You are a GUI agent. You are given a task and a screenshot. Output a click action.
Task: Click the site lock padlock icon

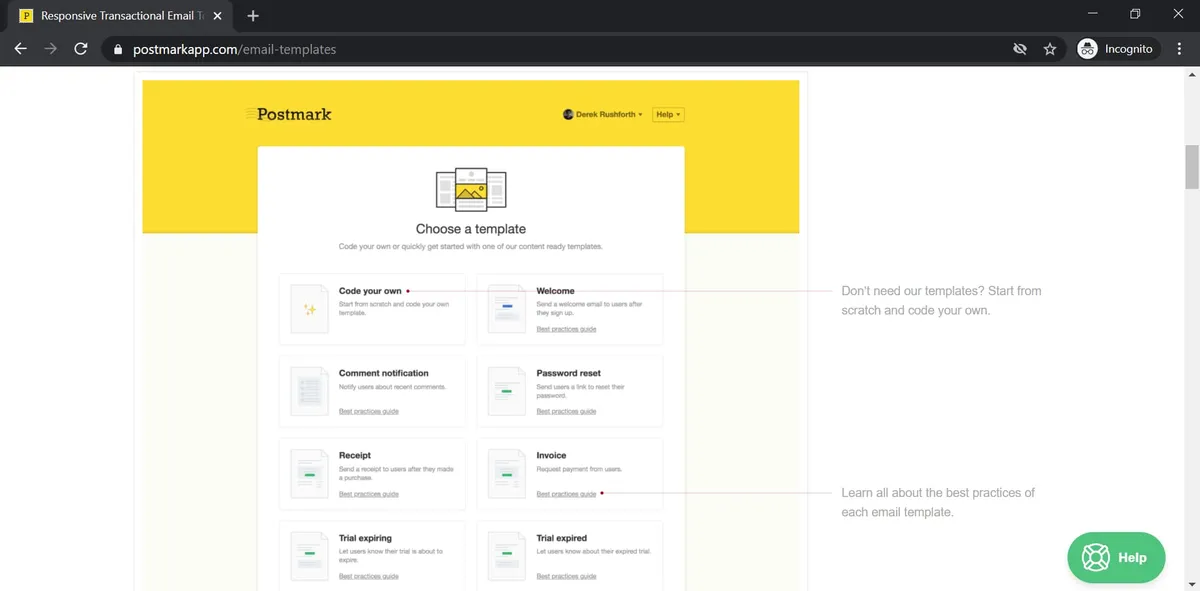tap(118, 49)
